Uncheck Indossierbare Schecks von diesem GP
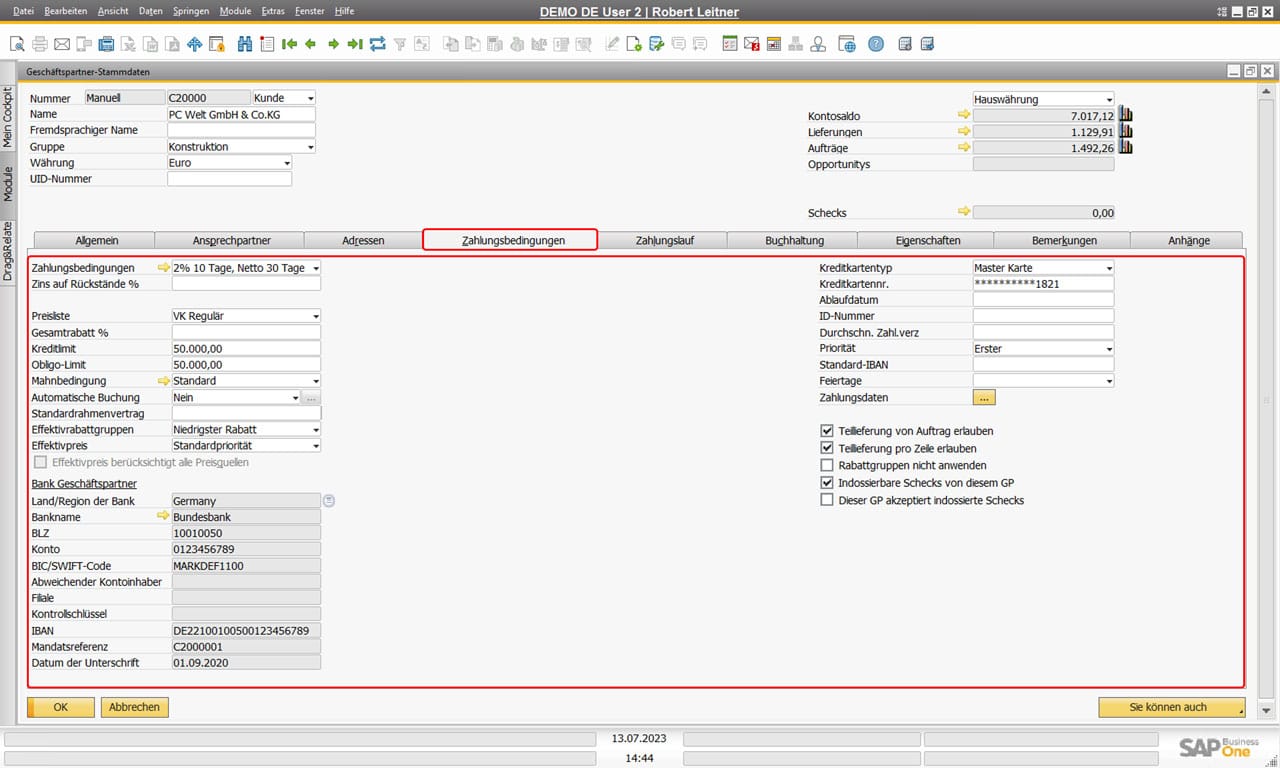1280x768 pixels. pos(827,483)
